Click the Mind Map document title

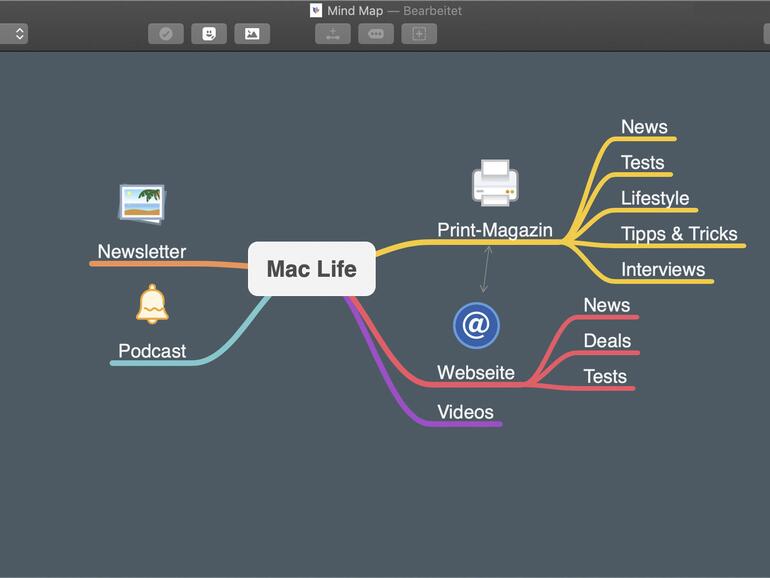coord(355,11)
